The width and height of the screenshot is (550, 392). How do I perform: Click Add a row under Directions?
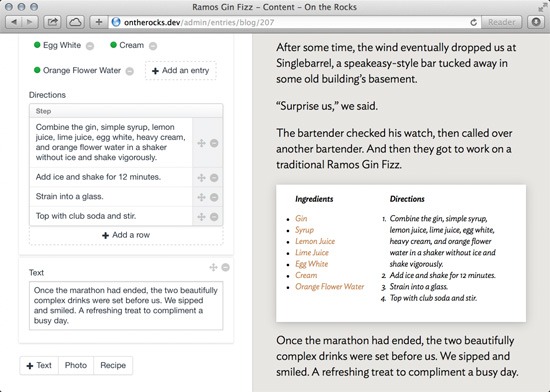click(126, 235)
